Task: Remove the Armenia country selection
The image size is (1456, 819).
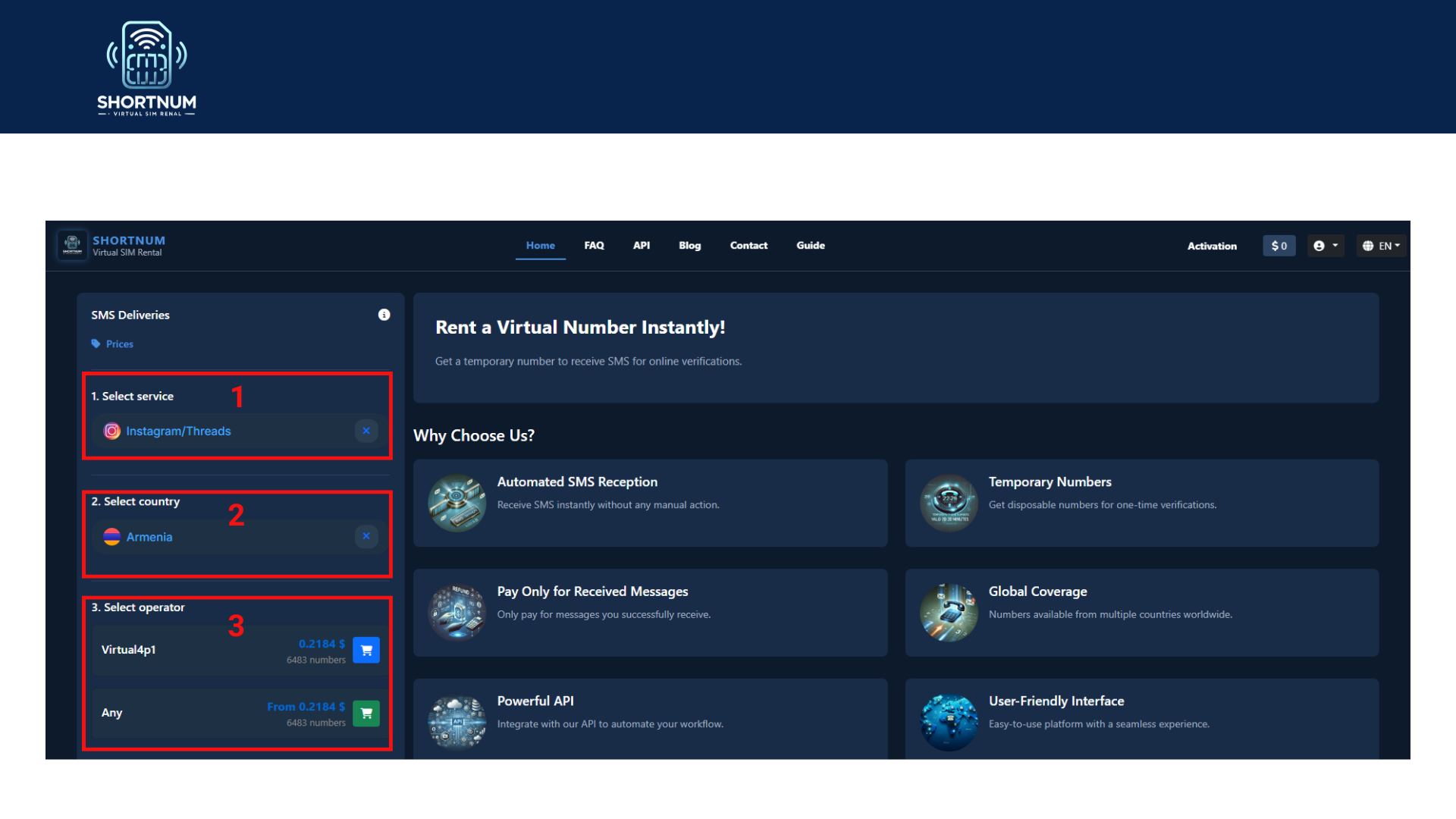Action: 366,536
